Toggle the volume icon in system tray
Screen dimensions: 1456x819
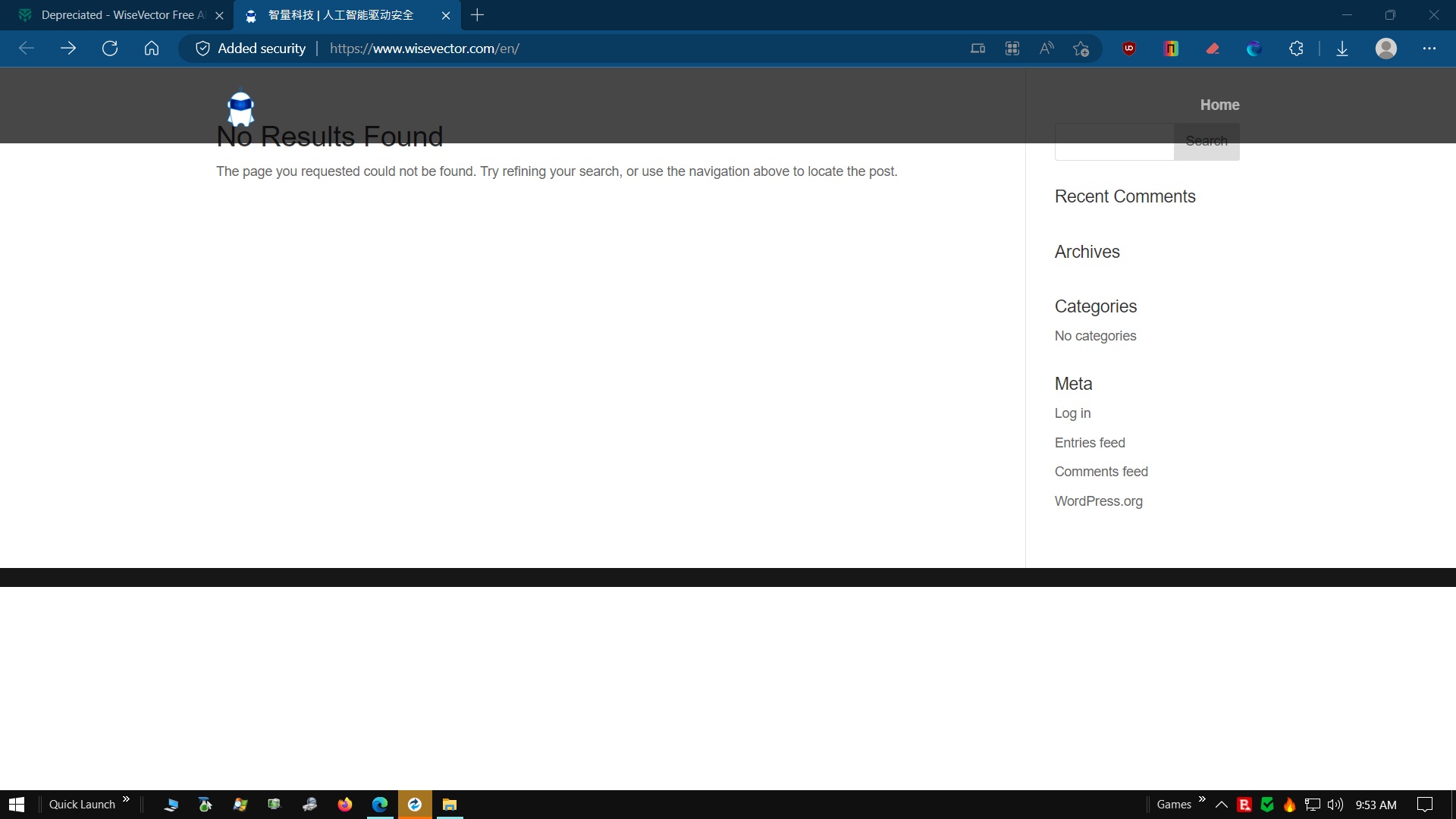pyautogui.click(x=1335, y=805)
